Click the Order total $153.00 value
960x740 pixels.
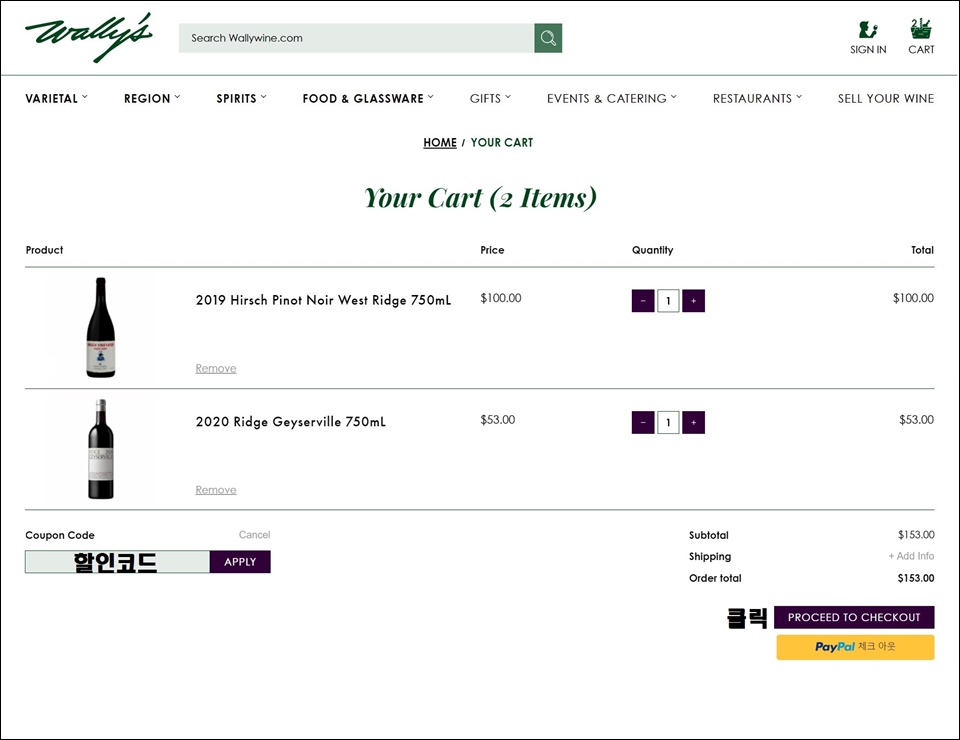point(916,578)
